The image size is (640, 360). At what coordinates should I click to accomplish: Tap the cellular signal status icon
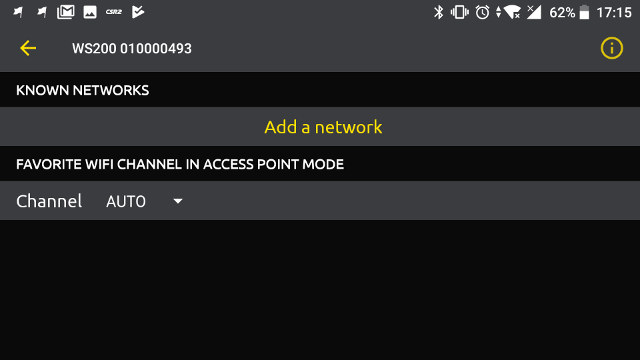tap(534, 12)
